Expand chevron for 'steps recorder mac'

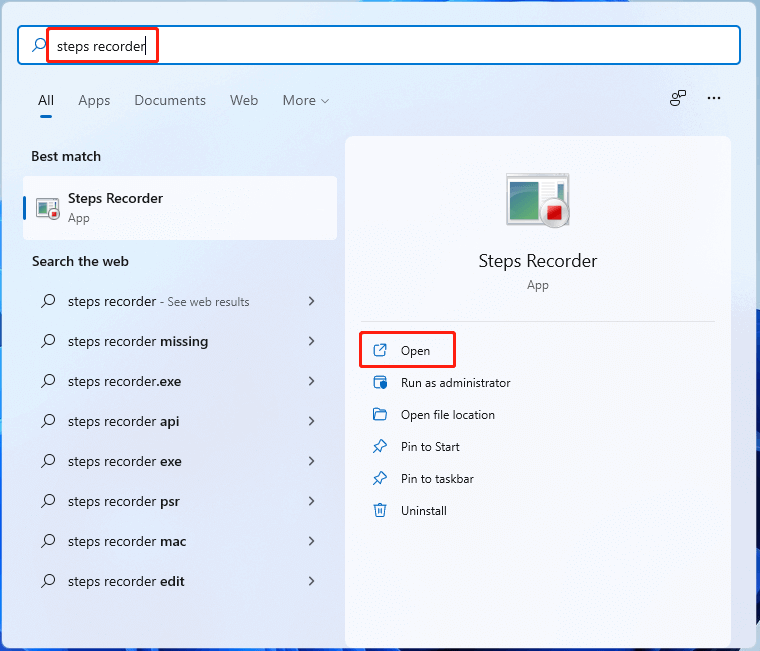point(312,541)
